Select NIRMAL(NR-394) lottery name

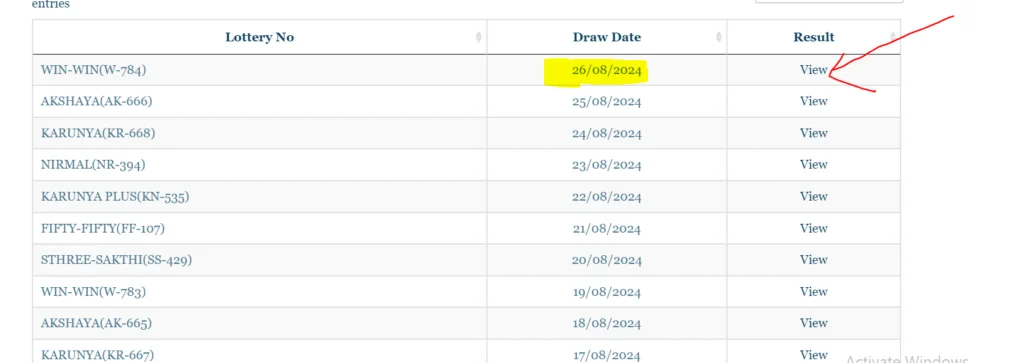93,165
